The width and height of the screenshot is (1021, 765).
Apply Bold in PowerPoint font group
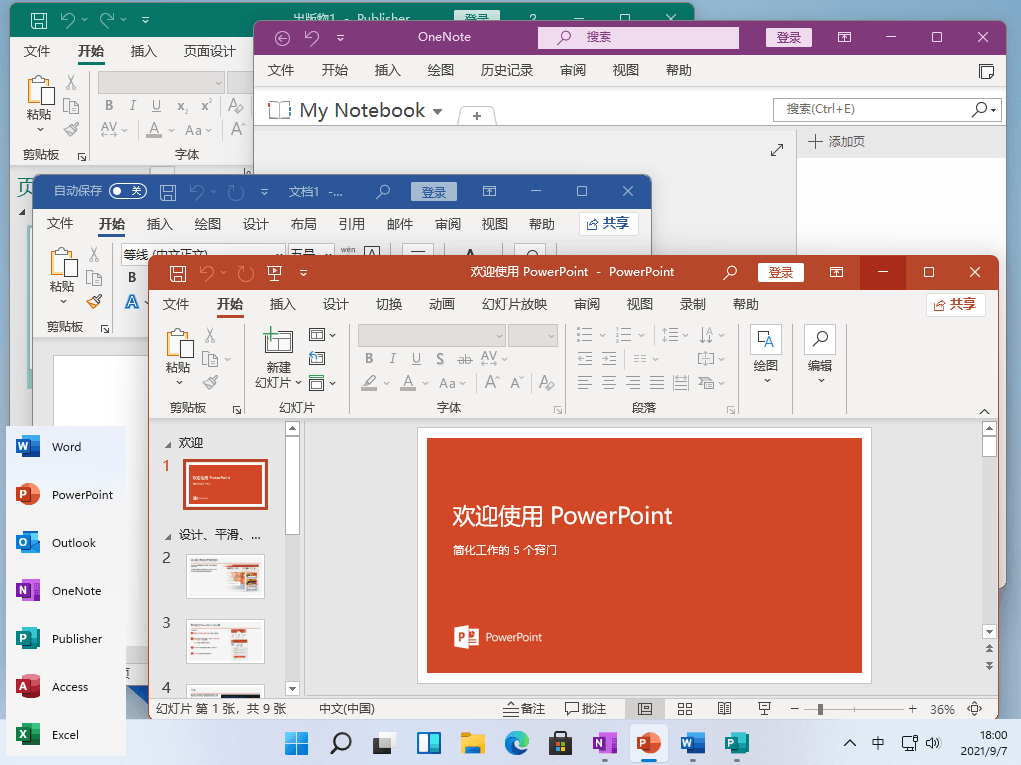369,358
